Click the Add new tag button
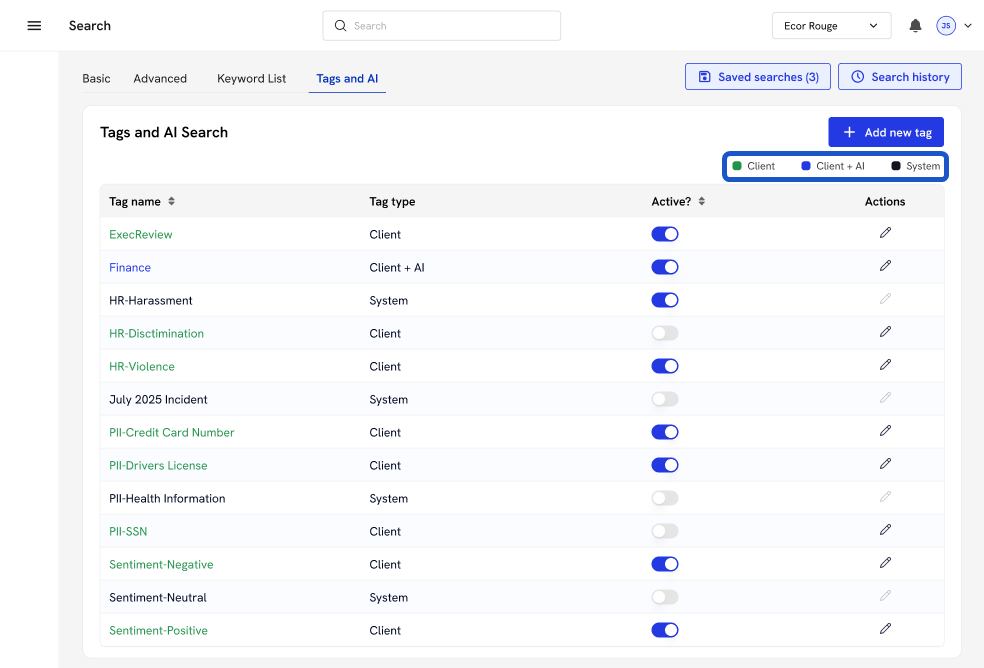Image resolution: width=984 pixels, height=668 pixels. (x=885, y=132)
